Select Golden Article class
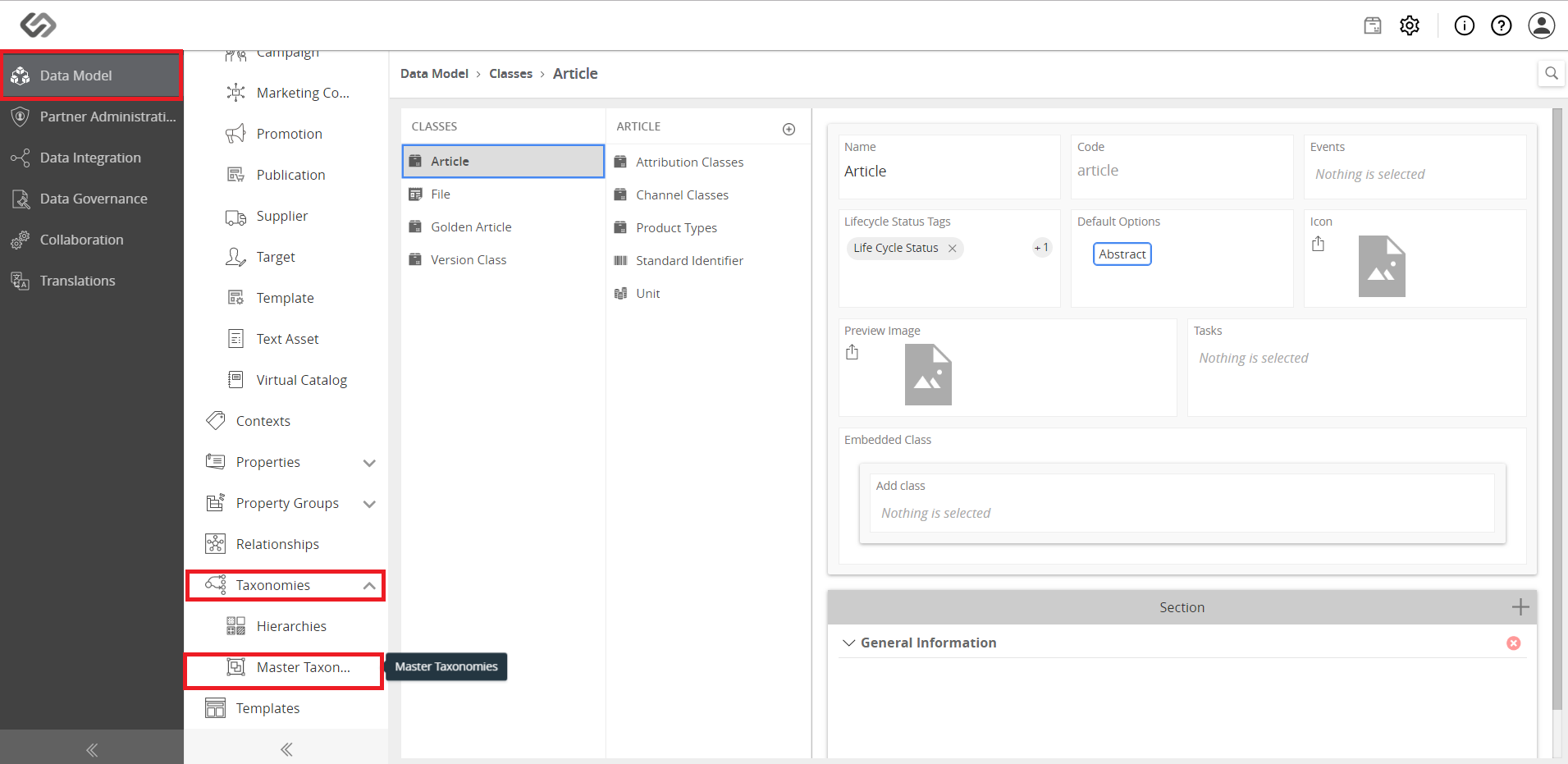Image resolution: width=1568 pixels, height=764 pixels. (503, 227)
